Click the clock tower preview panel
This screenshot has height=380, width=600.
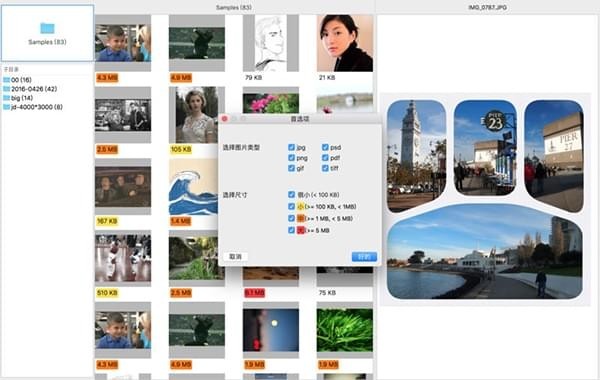pyautogui.click(x=416, y=156)
